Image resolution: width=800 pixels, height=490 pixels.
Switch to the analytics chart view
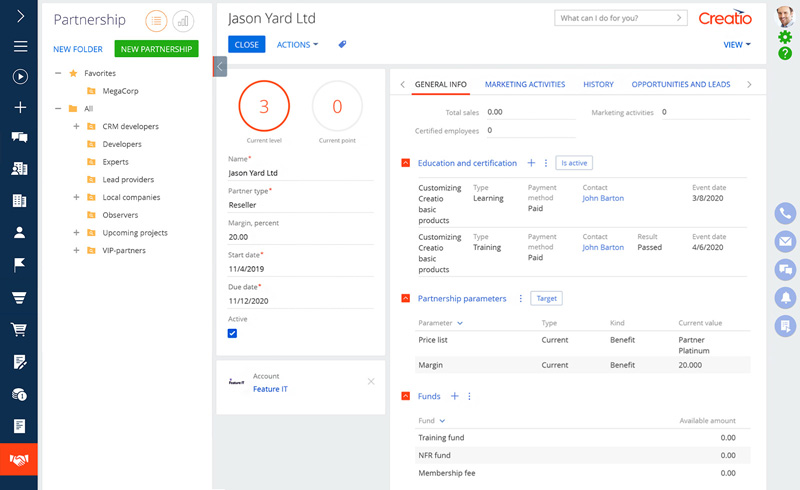pos(183,20)
